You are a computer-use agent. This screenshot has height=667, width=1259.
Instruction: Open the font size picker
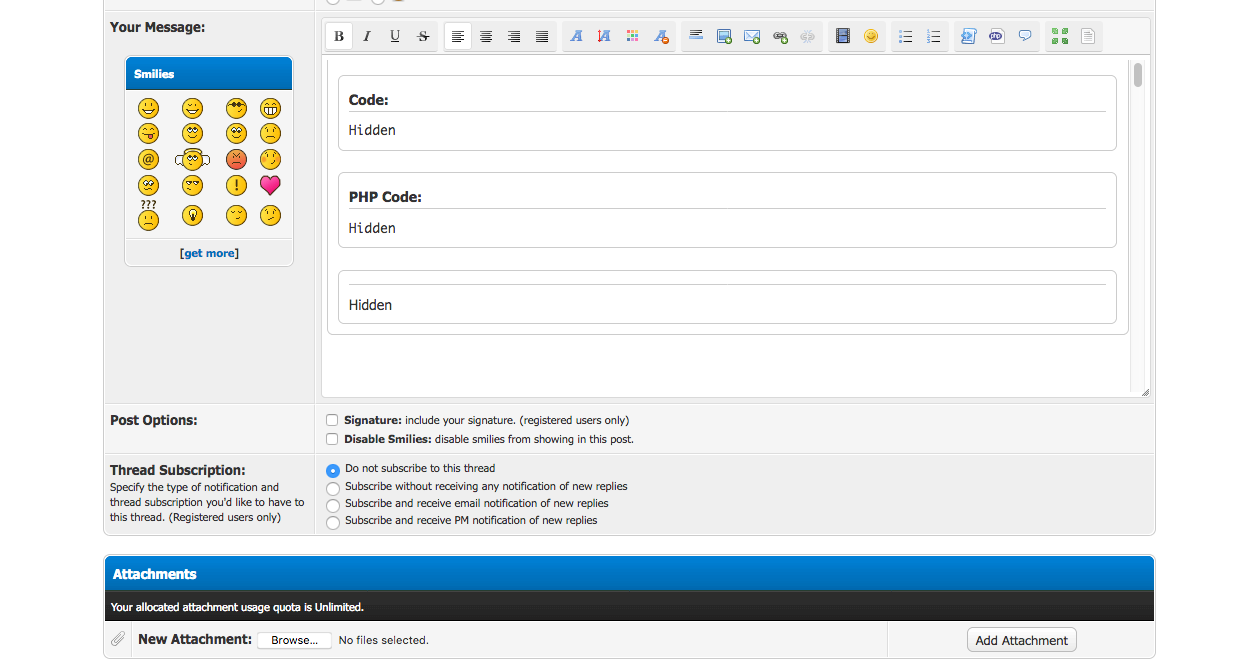coord(604,37)
